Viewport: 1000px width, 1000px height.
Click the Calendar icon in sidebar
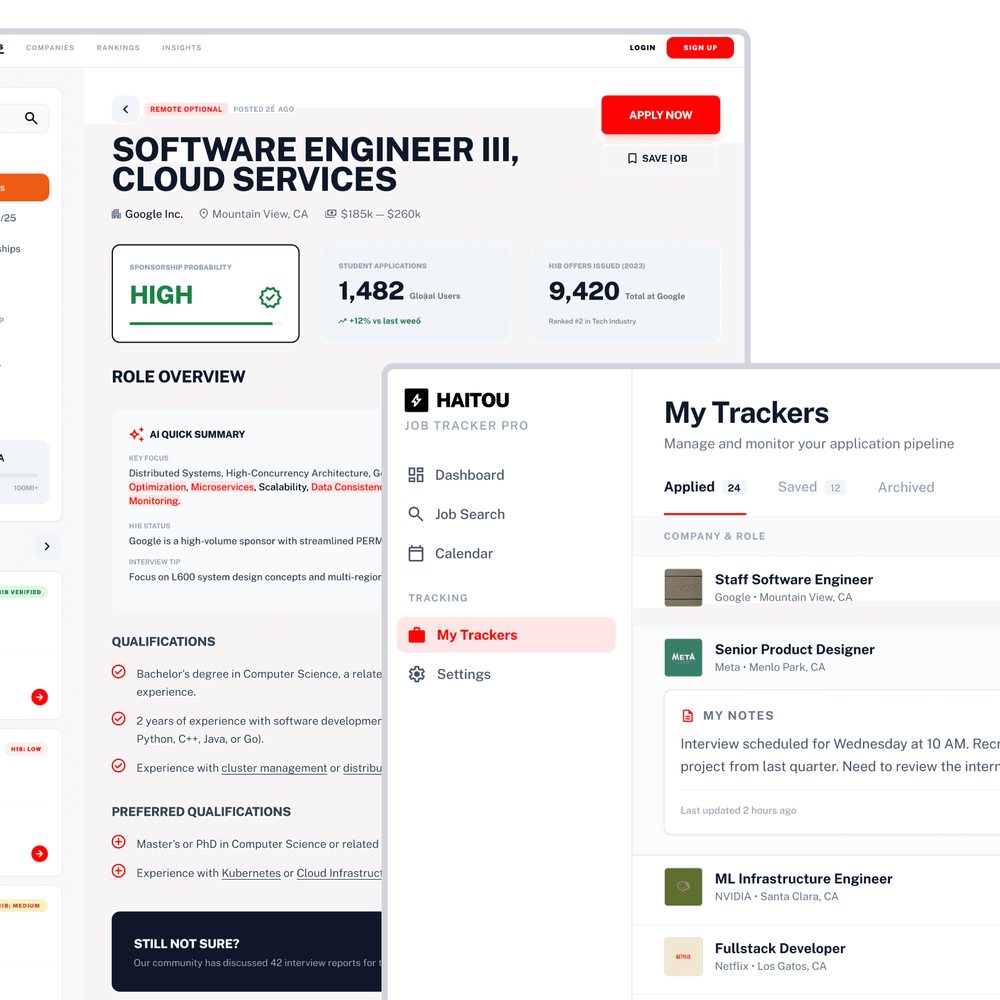(416, 553)
